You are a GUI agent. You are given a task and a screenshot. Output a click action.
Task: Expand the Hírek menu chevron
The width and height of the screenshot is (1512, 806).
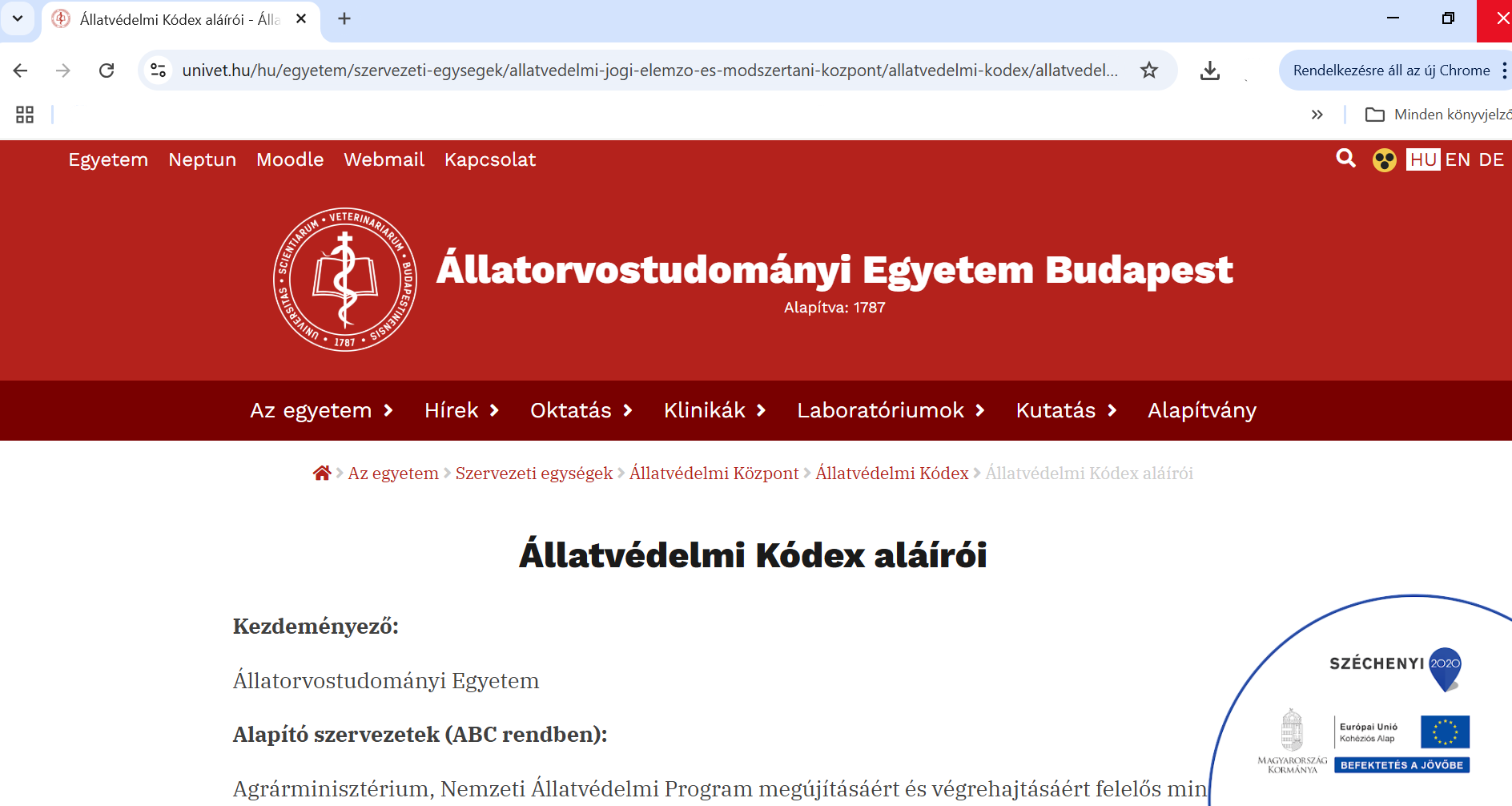(x=494, y=410)
